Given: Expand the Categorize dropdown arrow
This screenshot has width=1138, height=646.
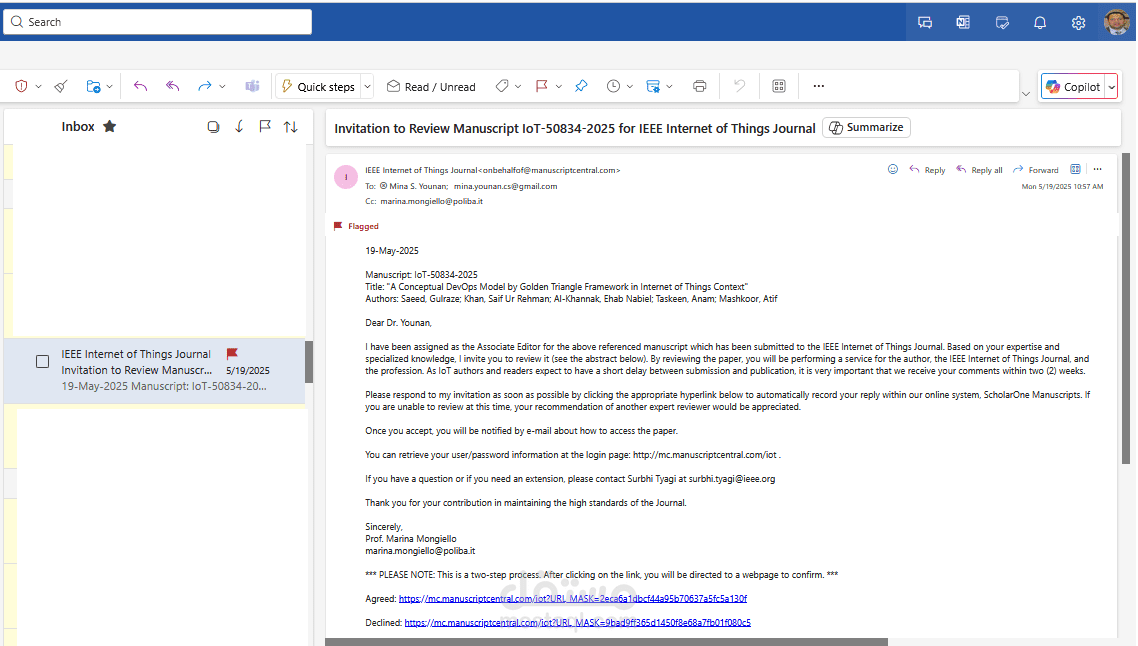Looking at the screenshot, I should coord(518,87).
